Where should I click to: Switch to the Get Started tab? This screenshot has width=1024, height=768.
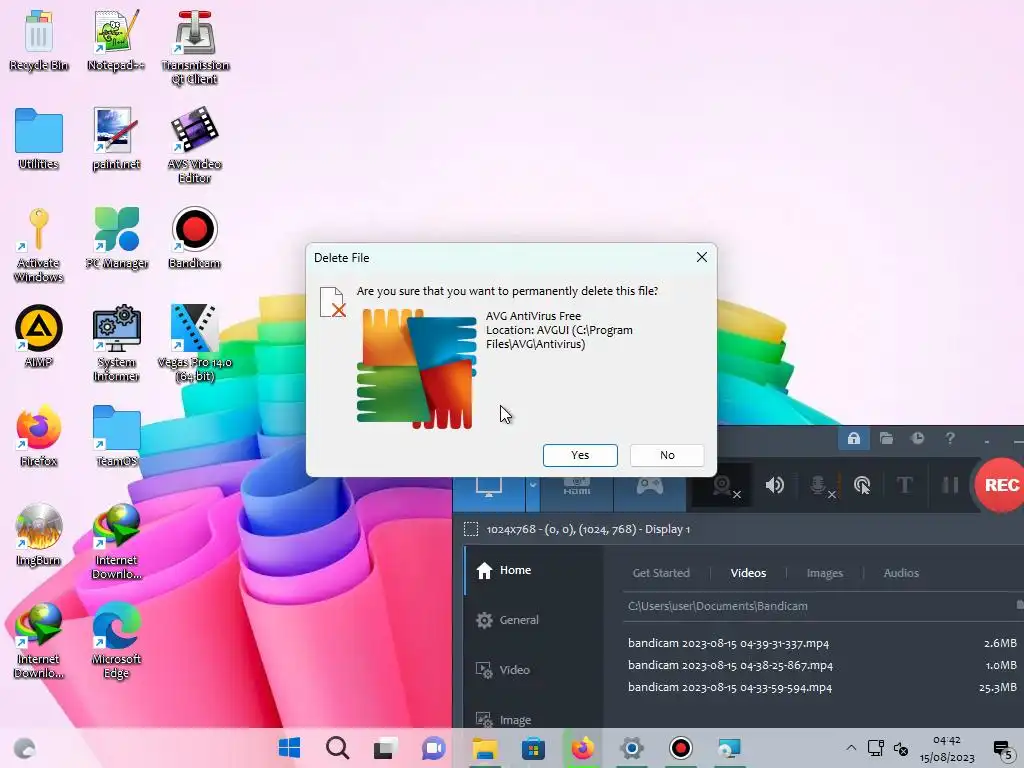661,573
